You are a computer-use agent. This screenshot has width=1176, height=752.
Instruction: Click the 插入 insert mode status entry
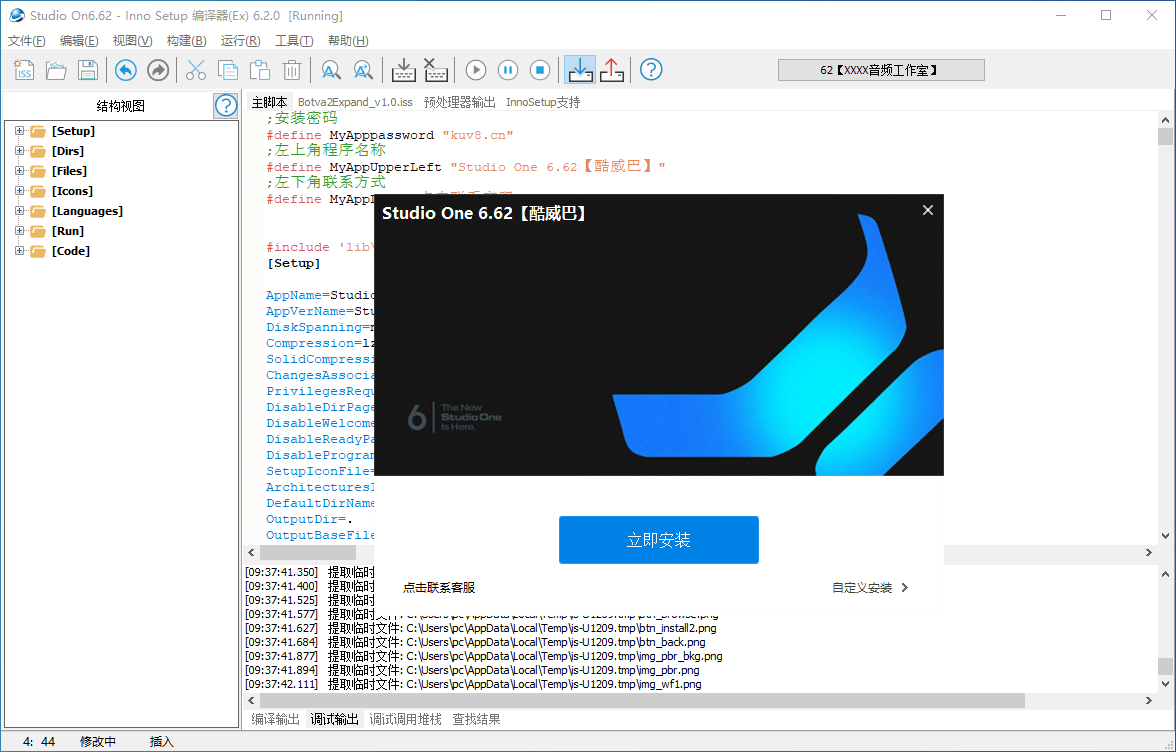point(161,742)
